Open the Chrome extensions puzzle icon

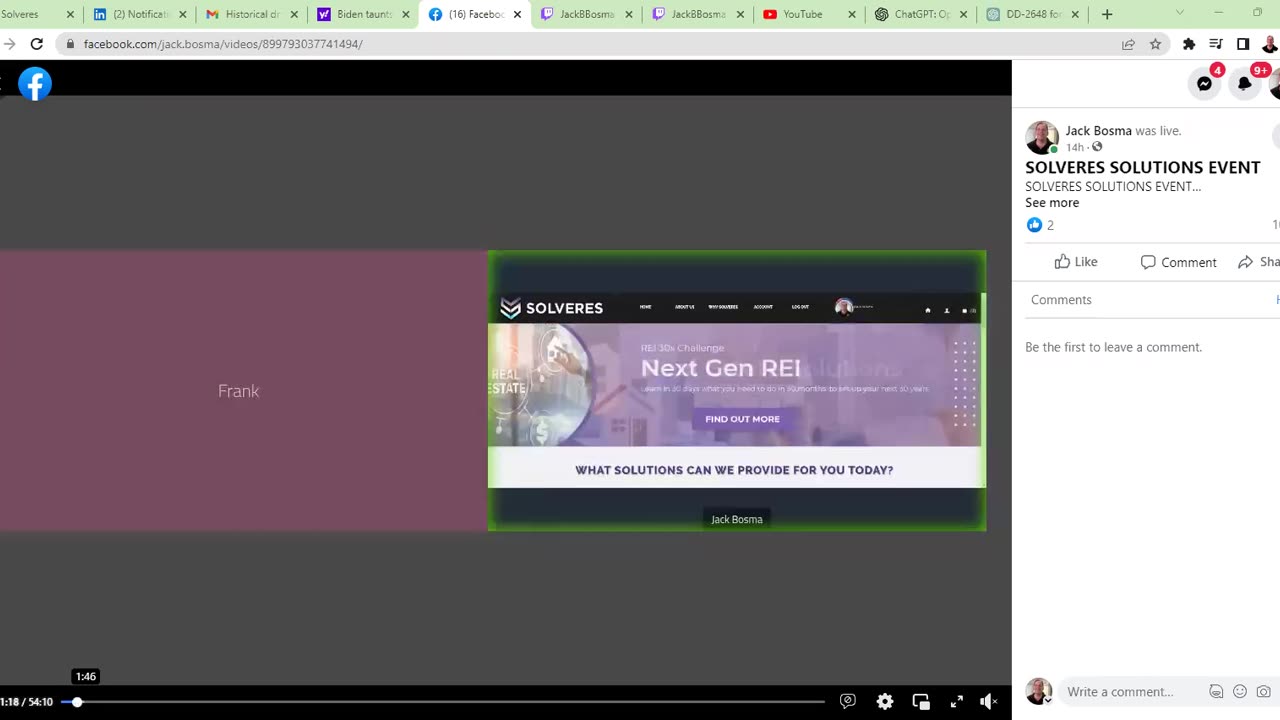pos(1189,44)
